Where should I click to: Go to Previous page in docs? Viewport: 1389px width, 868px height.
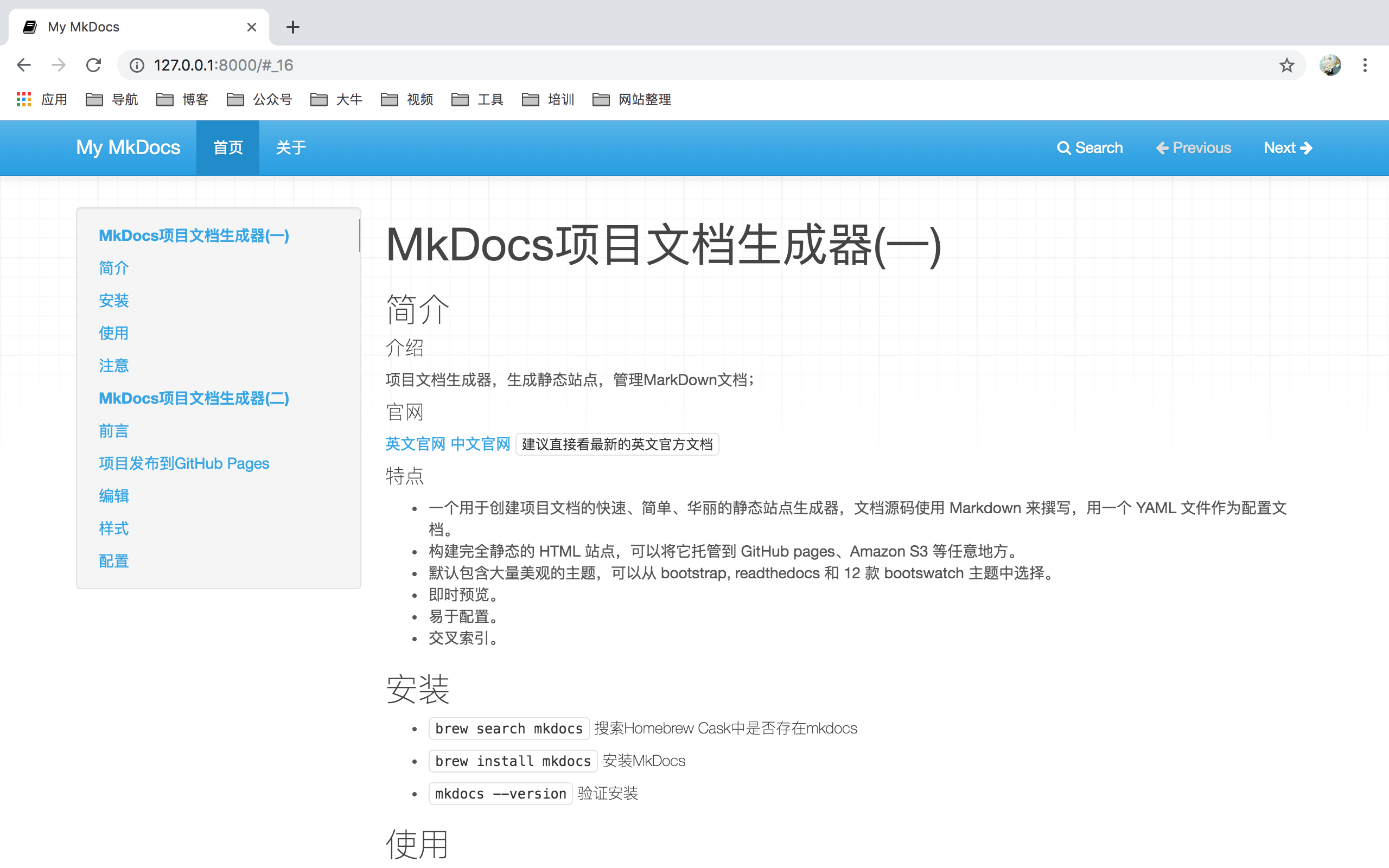tap(1192, 148)
